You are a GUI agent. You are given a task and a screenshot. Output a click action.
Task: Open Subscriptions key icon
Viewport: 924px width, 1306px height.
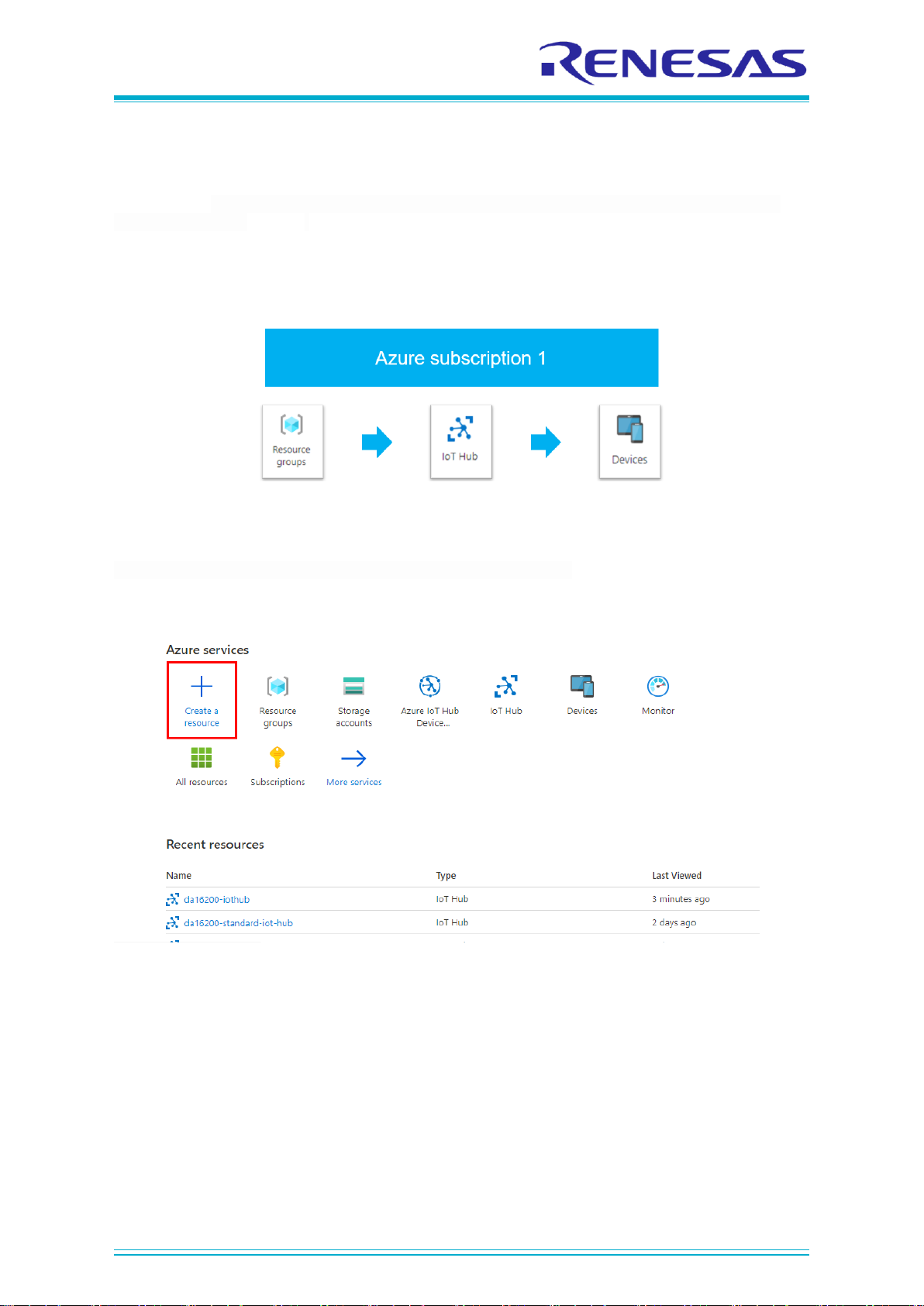click(x=278, y=757)
